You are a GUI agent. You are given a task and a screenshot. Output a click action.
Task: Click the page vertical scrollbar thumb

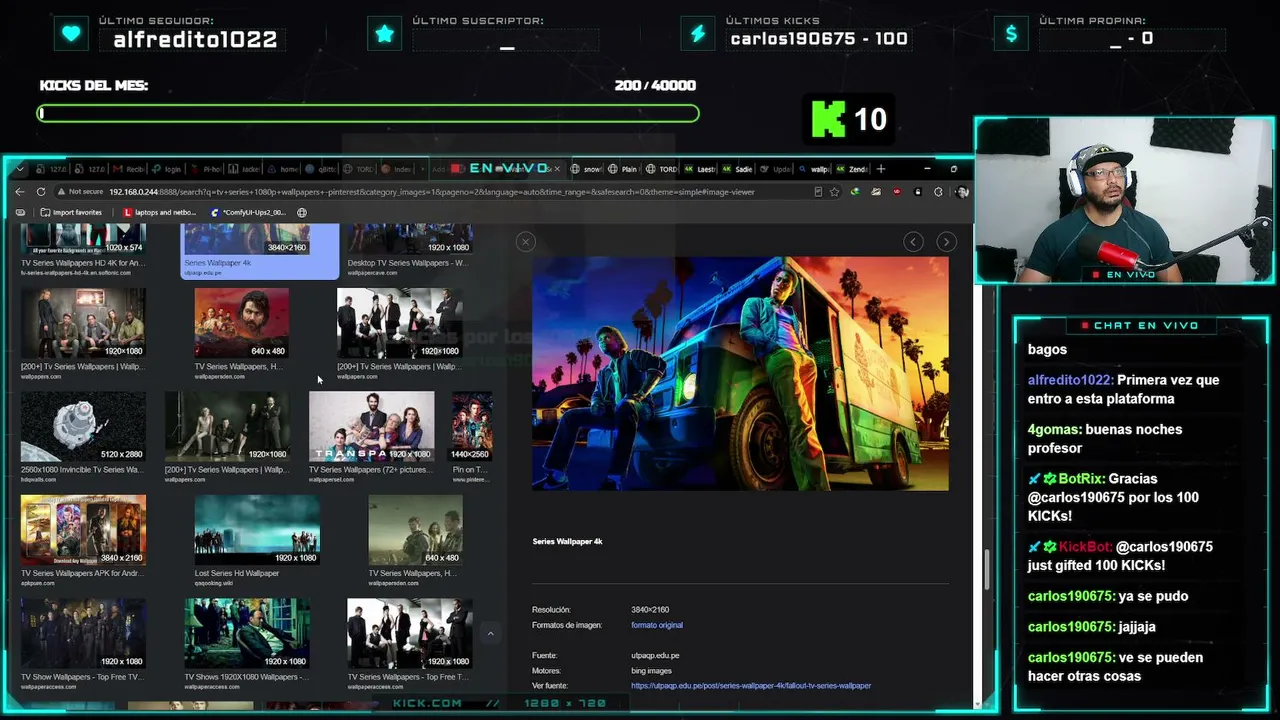tap(987, 568)
